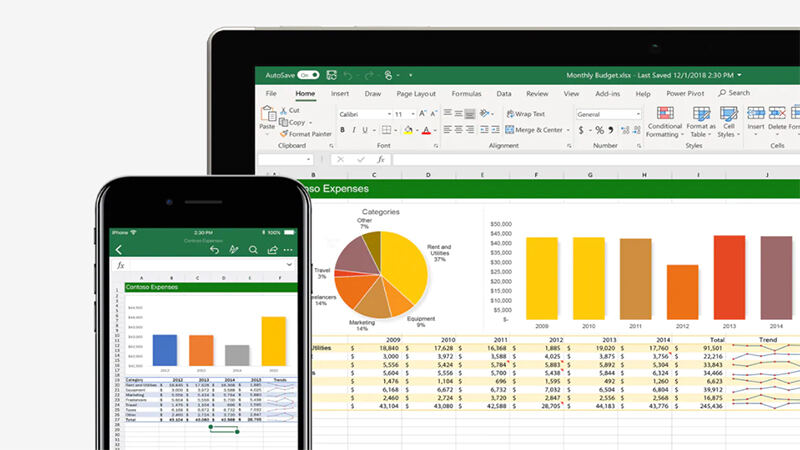Toggle Italic formatting
This screenshot has width=800, height=450.
(x=354, y=130)
